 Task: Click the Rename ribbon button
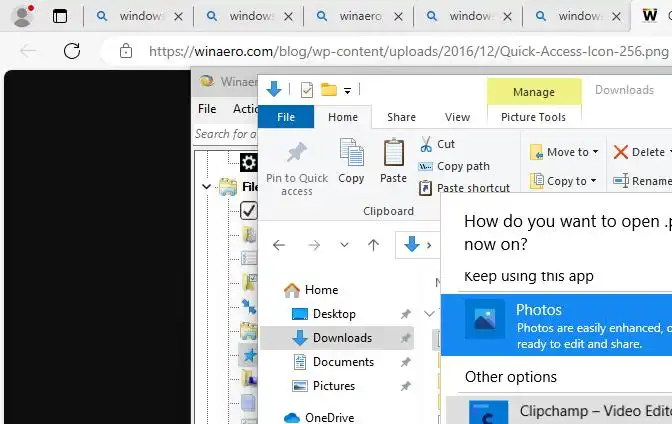[642, 181]
